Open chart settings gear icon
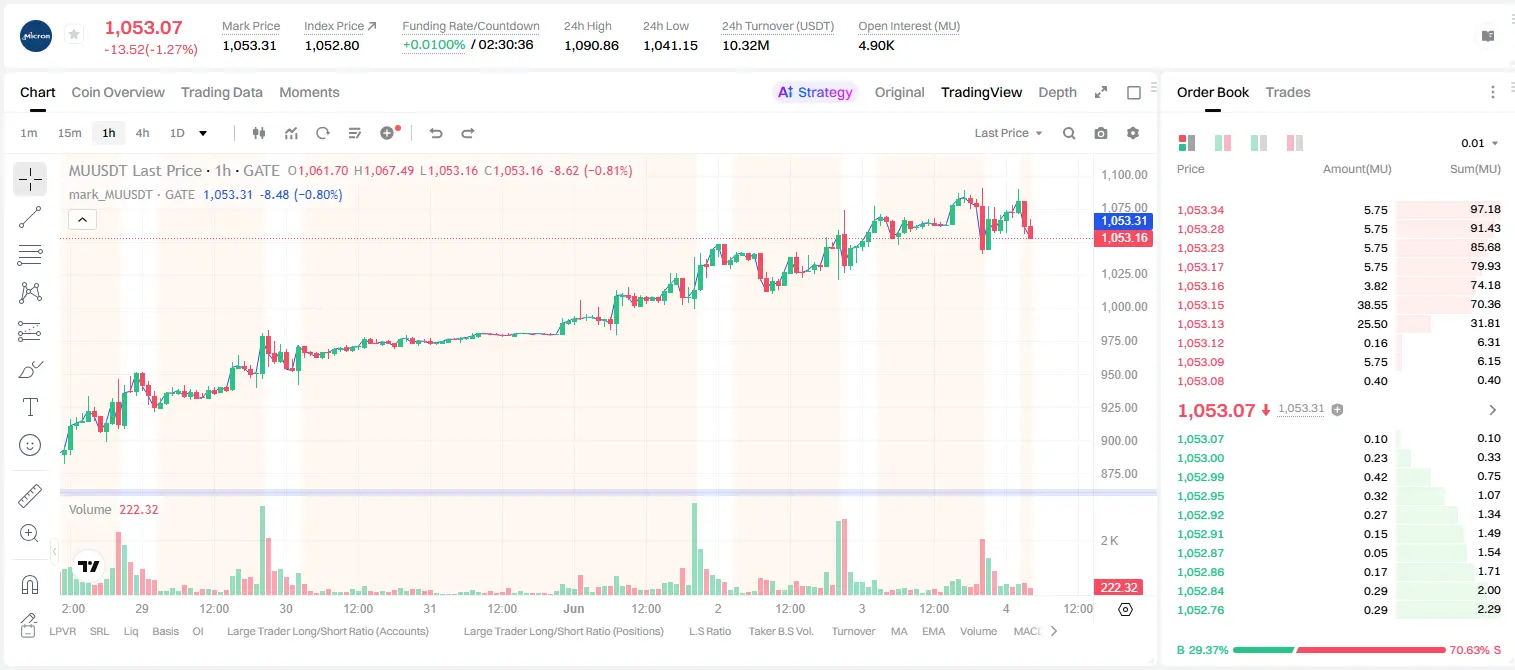This screenshot has width=1515, height=670. [1133, 133]
